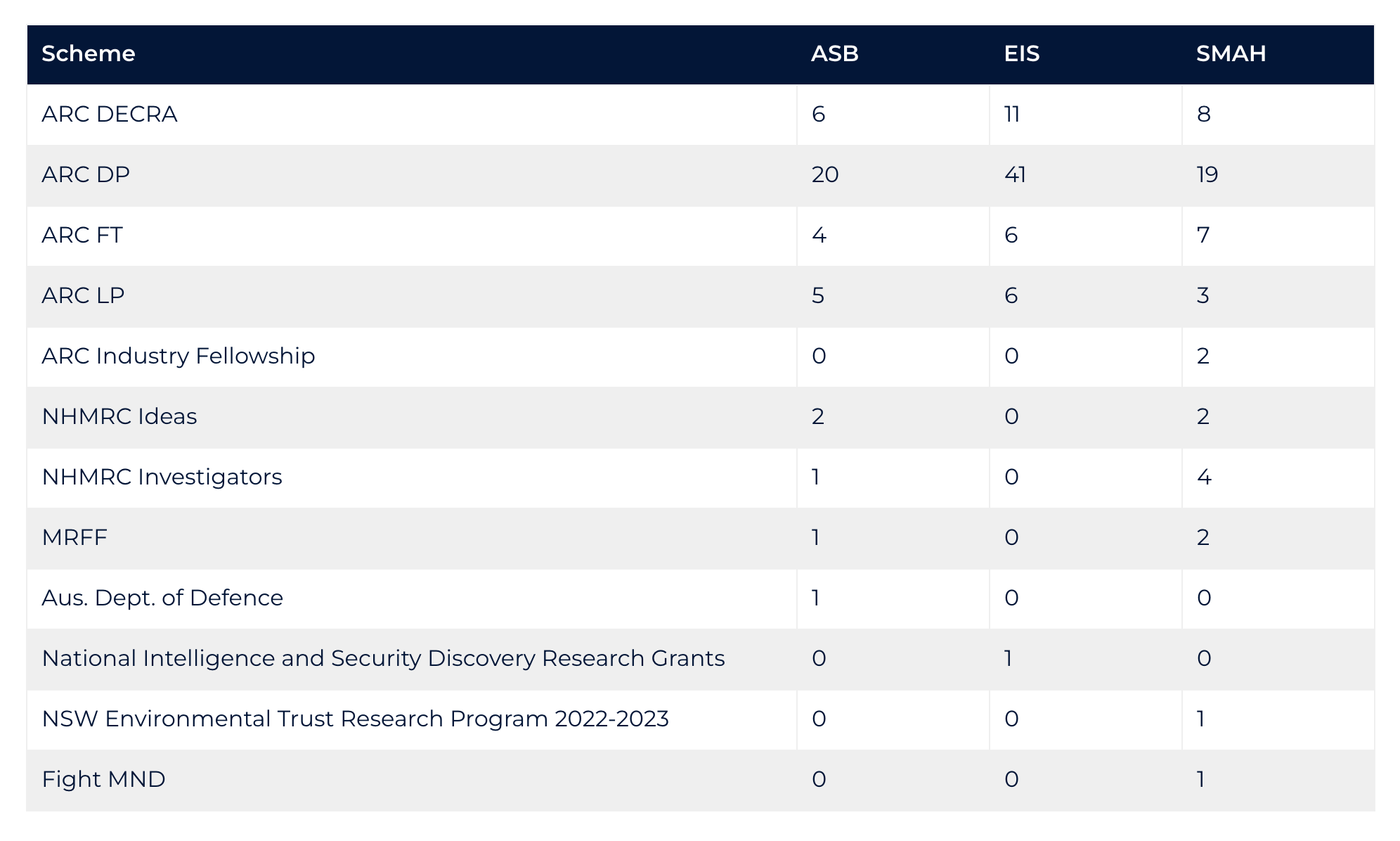This screenshot has width=1400, height=841.
Task: Select the ARC FT row label
Action: click(x=82, y=235)
